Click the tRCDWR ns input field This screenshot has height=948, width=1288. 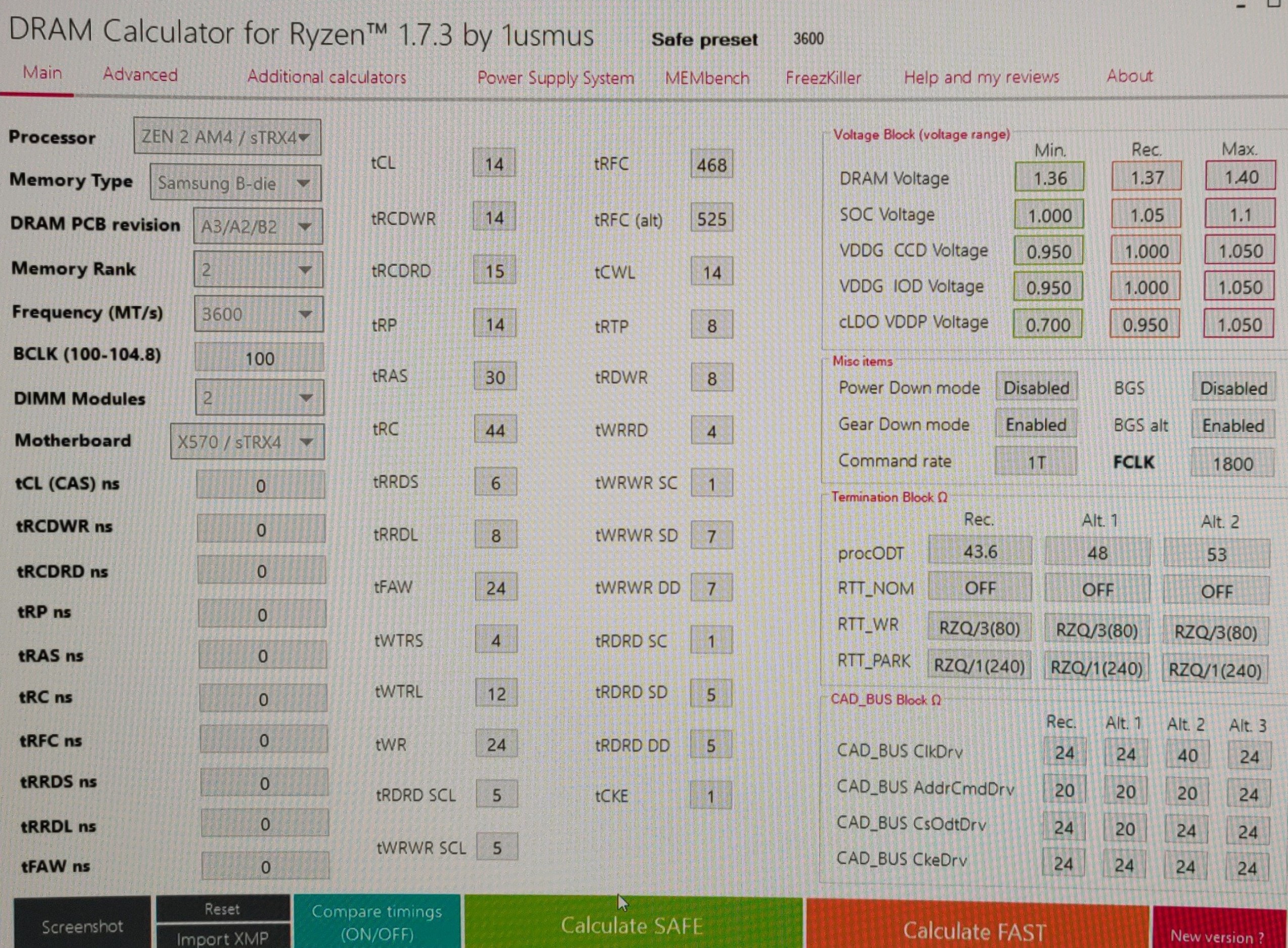click(x=261, y=529)
